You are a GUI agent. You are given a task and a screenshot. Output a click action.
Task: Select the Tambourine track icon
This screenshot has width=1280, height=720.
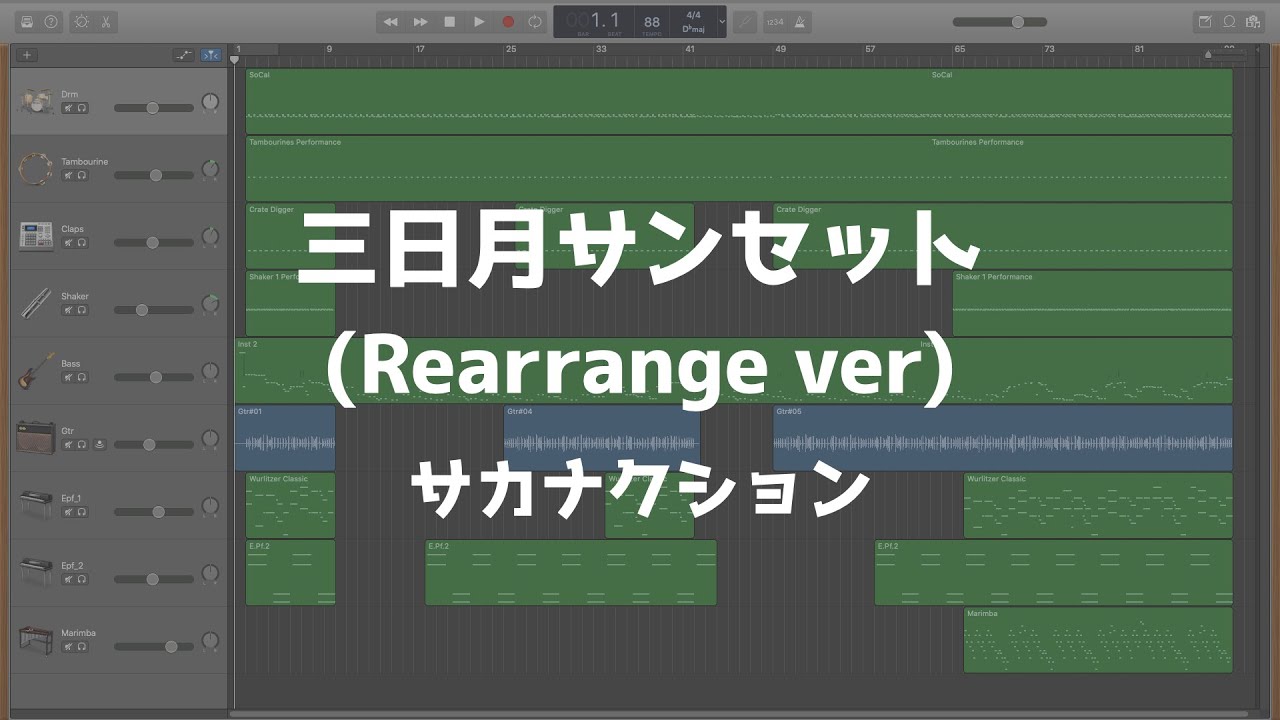tap(36, 169)
